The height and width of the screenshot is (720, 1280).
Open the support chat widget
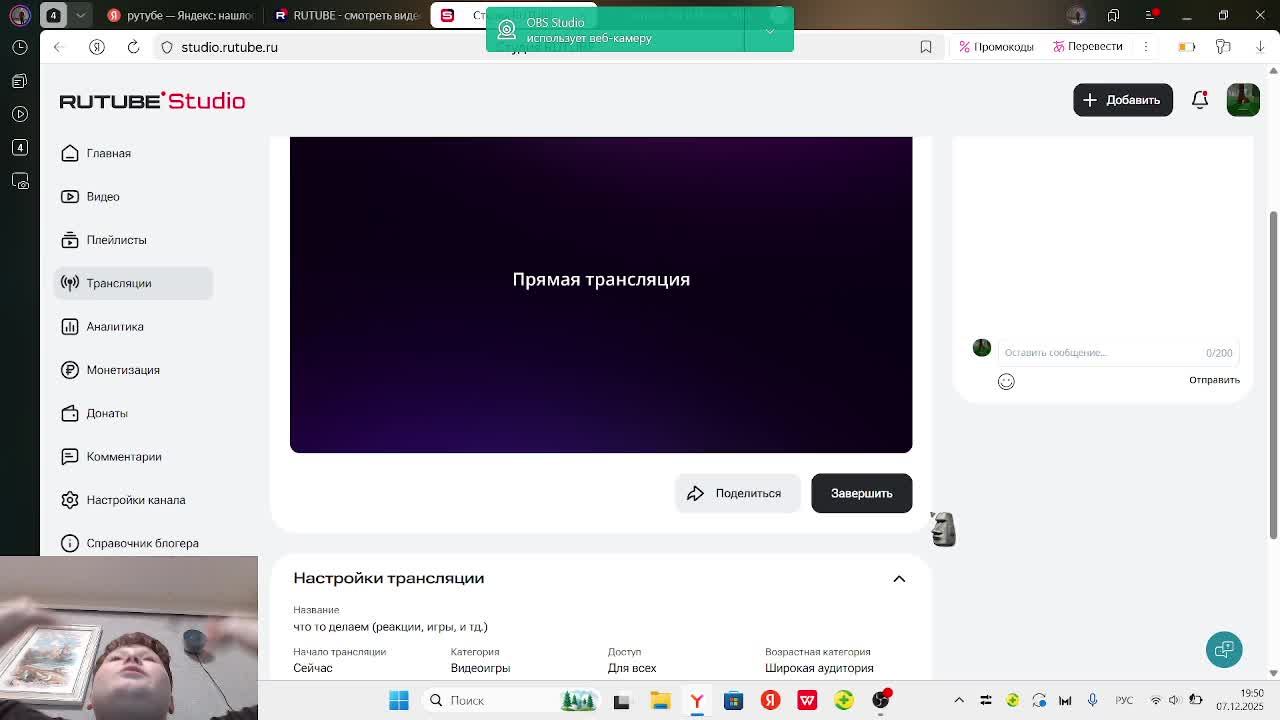click(x=1224, y=650)
